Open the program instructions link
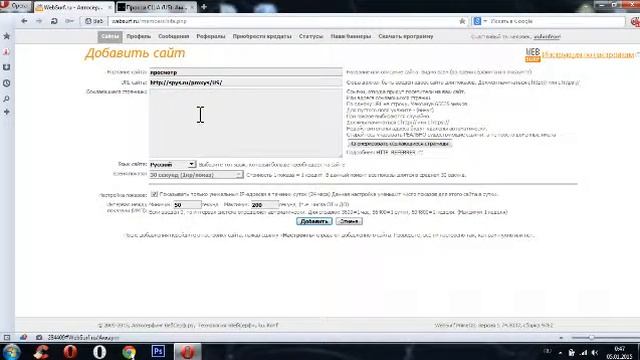 pyautogui.click(x=588, y=54)
